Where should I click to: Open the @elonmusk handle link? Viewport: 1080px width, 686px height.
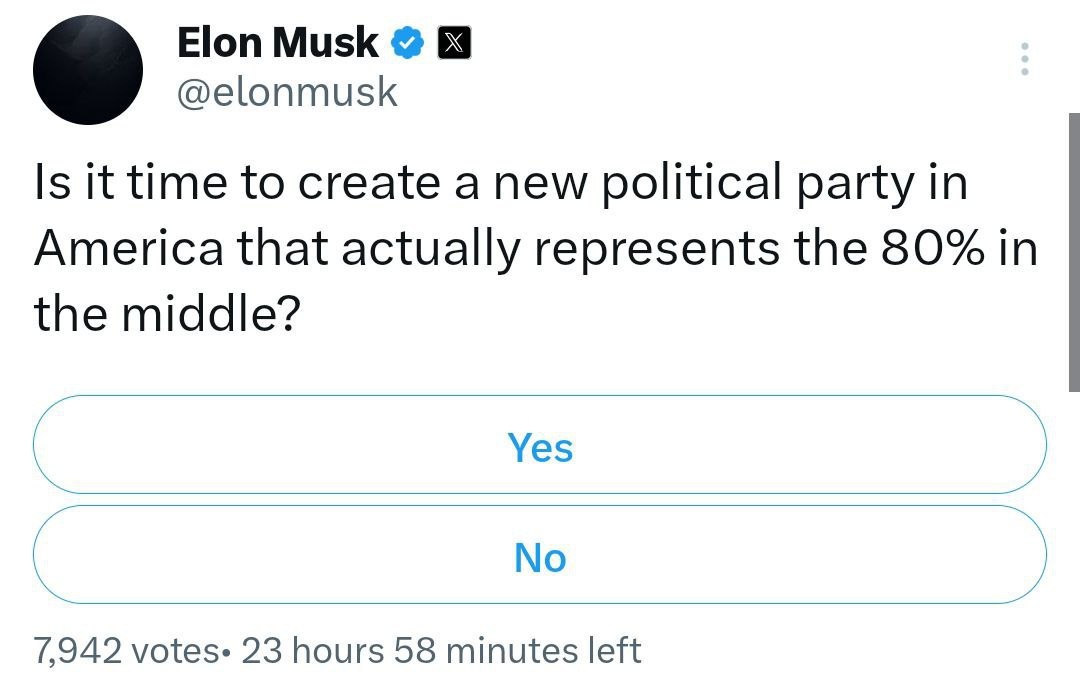pos(288,92)
